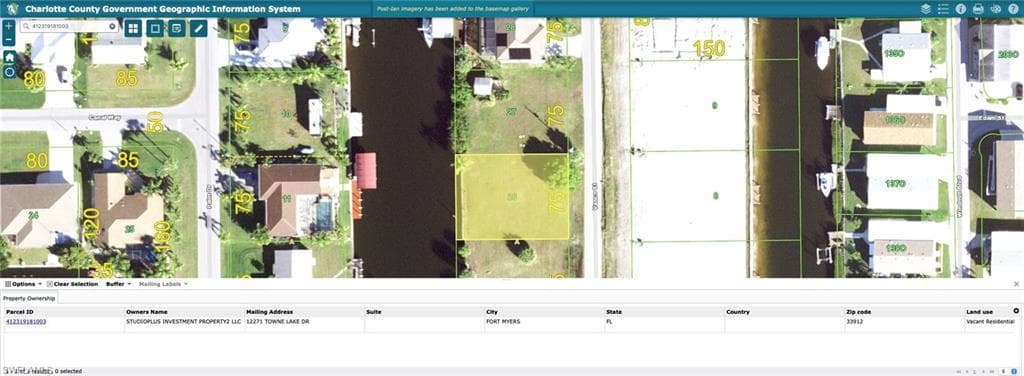This screenshot has width=1024, height=376.
Task: Click Post-Ian imagery notice banner
Action: click(453, 9)
